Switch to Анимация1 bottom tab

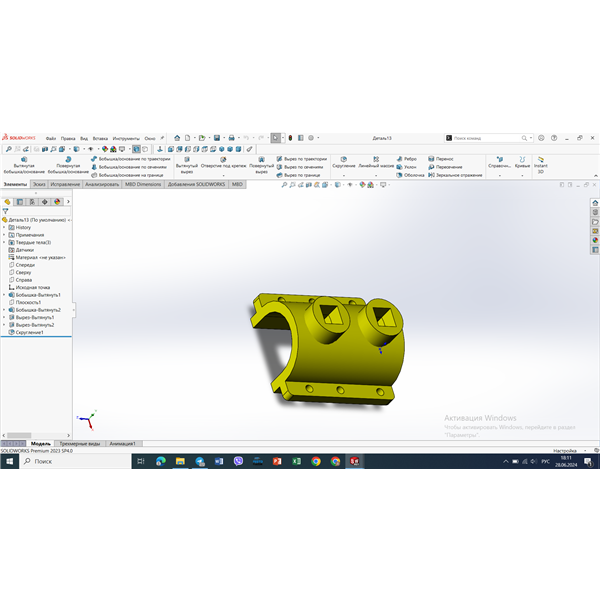click(x=122, y=443)
